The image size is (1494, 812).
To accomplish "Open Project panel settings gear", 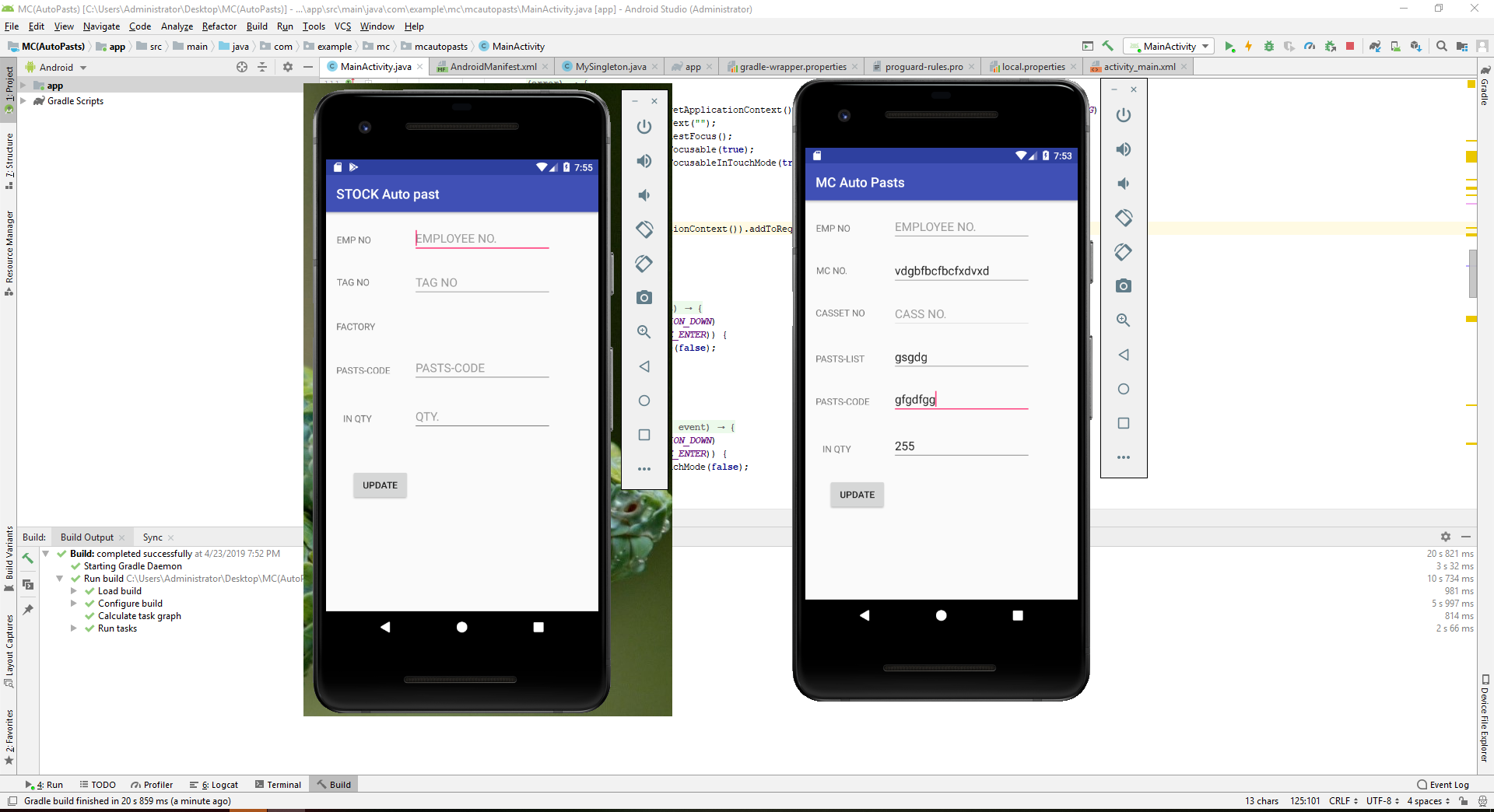I will (288, 68).
